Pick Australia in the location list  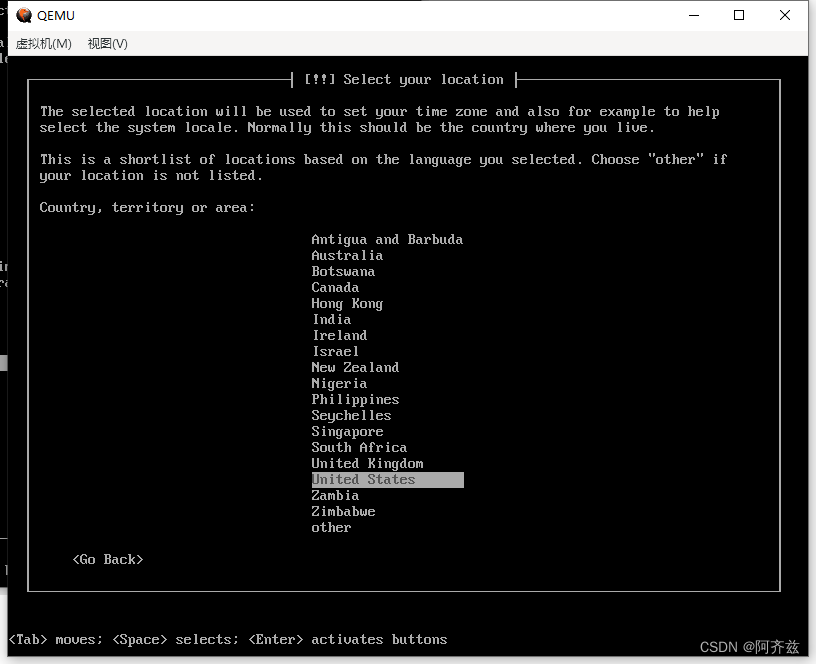click(347, 255)
